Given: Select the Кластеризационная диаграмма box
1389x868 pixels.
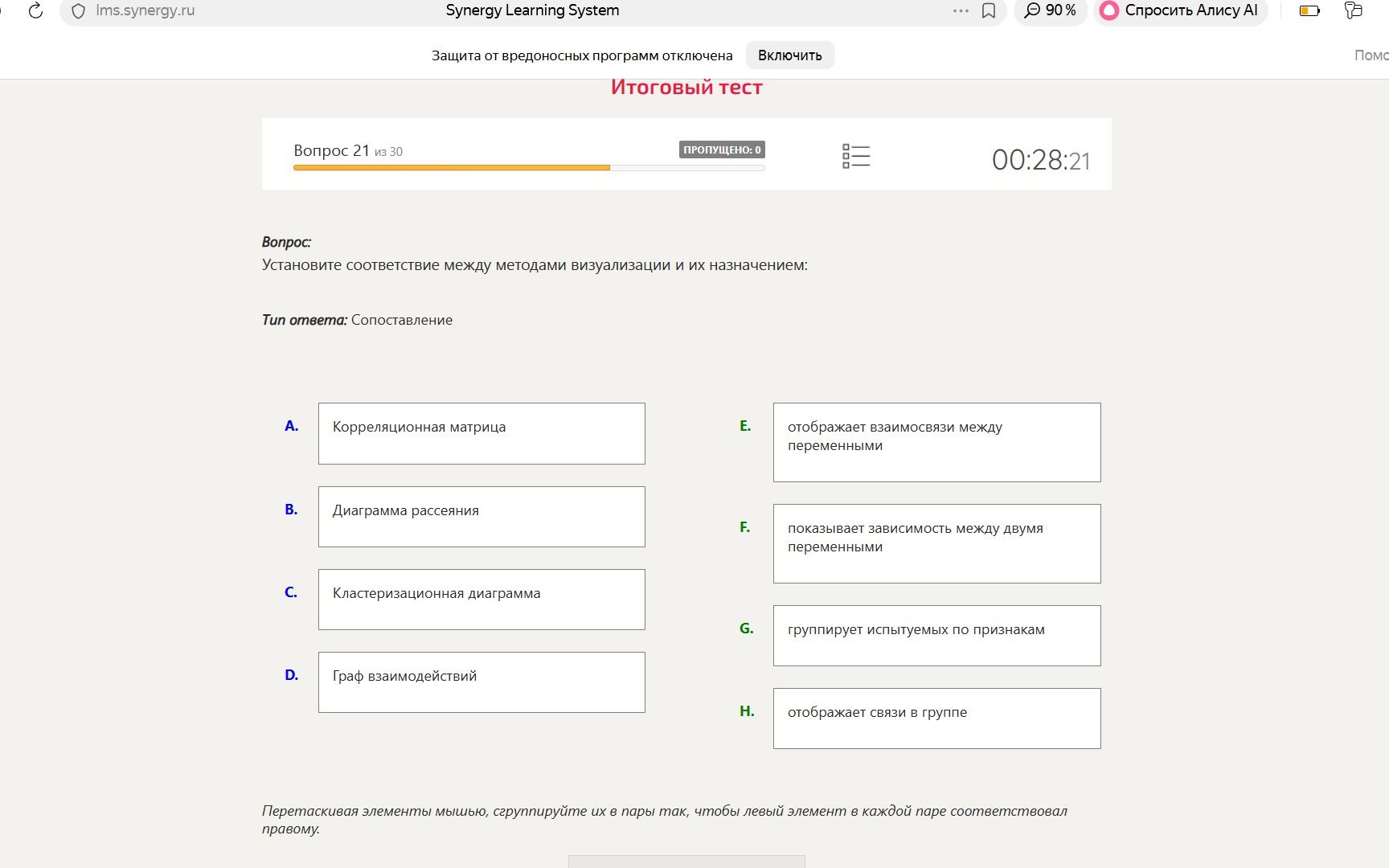Looking at the screenshot, I should click(x=481, y=600).
